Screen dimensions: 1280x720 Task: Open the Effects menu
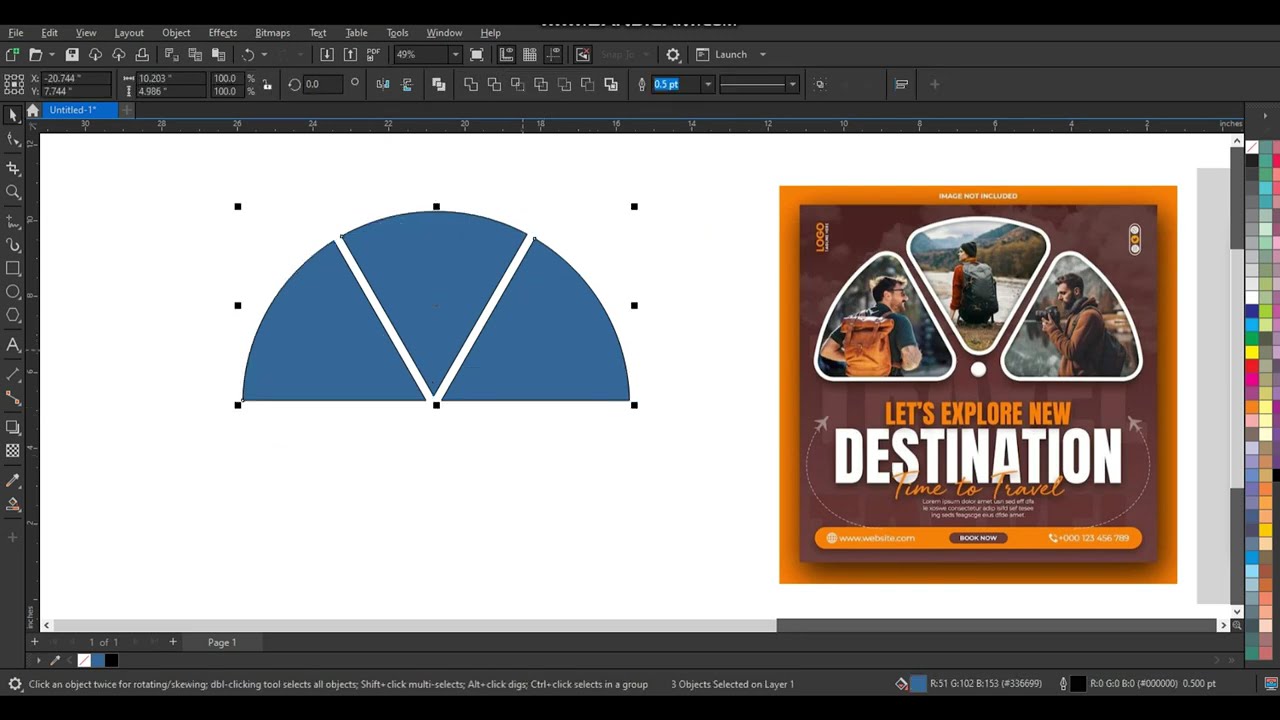[x=223, y=33]
